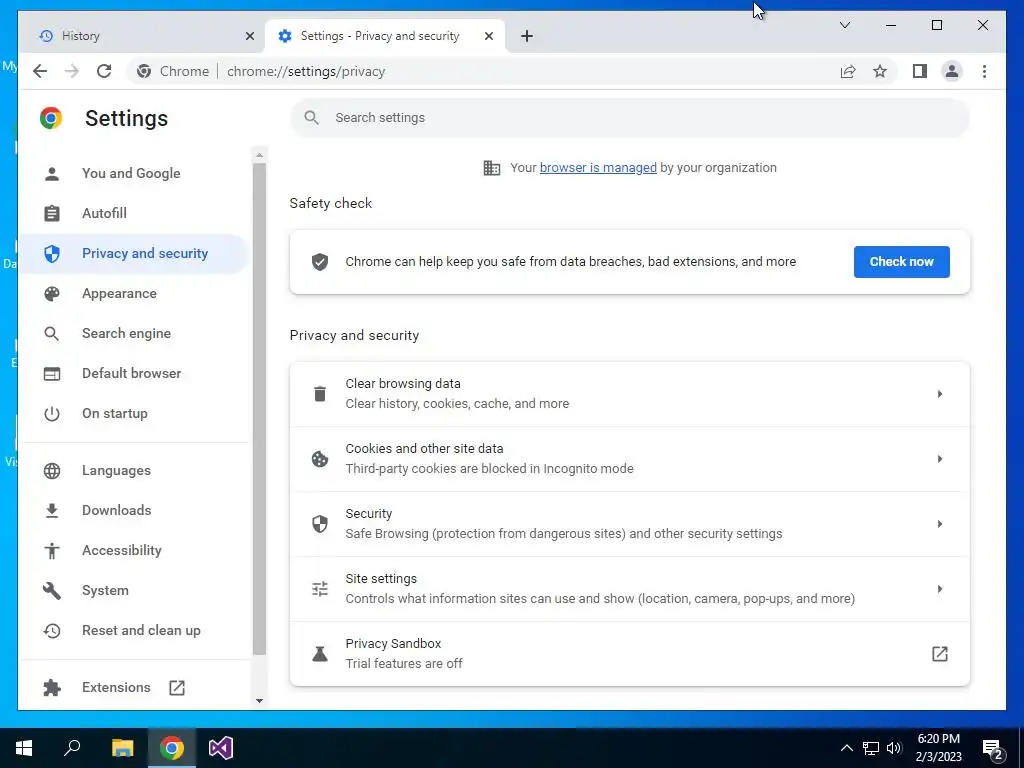Open Windows Start menu
This screenshot has height=768, width=1024.
coord(24,748)
